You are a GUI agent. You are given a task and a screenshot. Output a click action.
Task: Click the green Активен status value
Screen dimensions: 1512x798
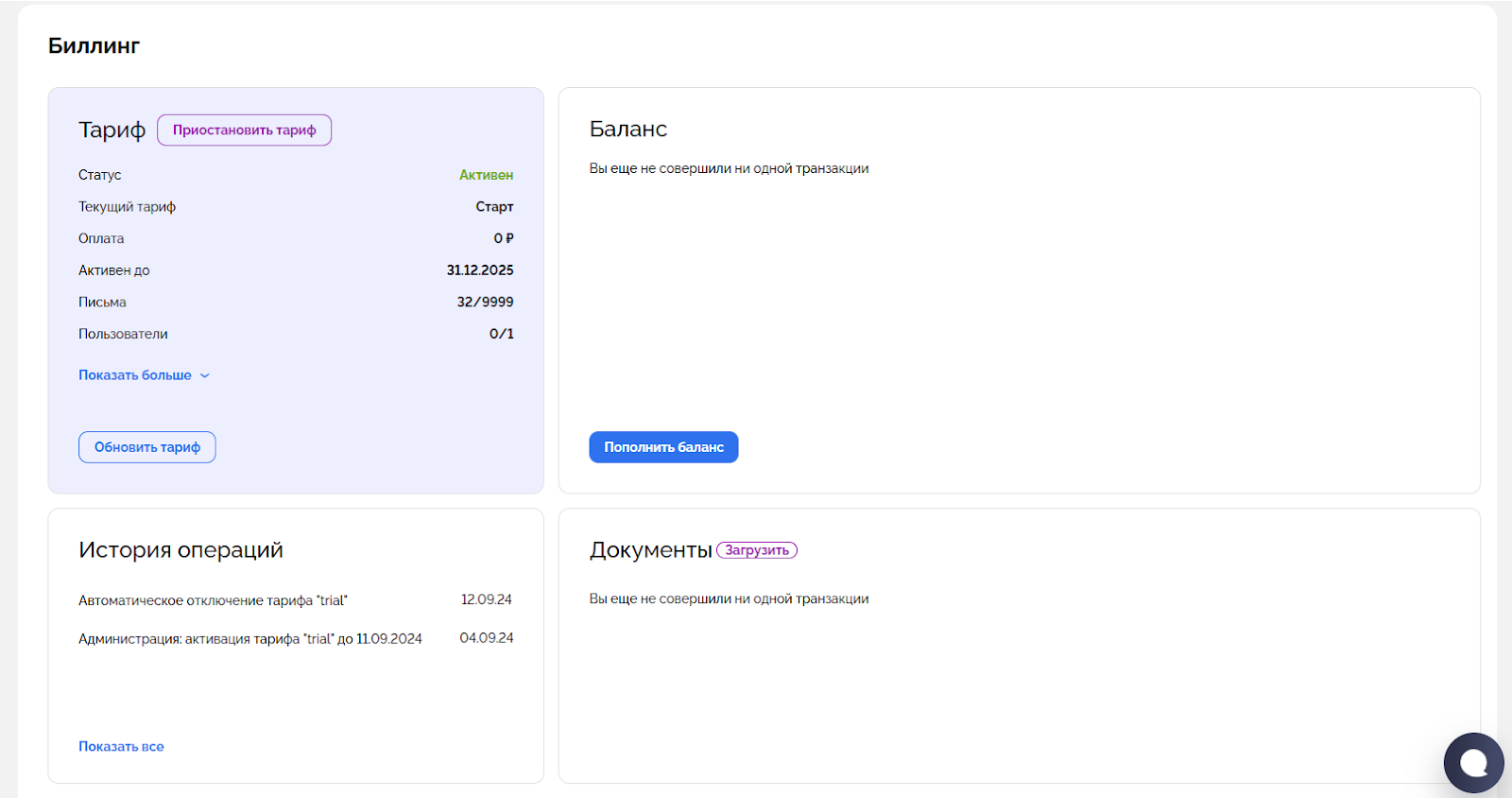486,175
